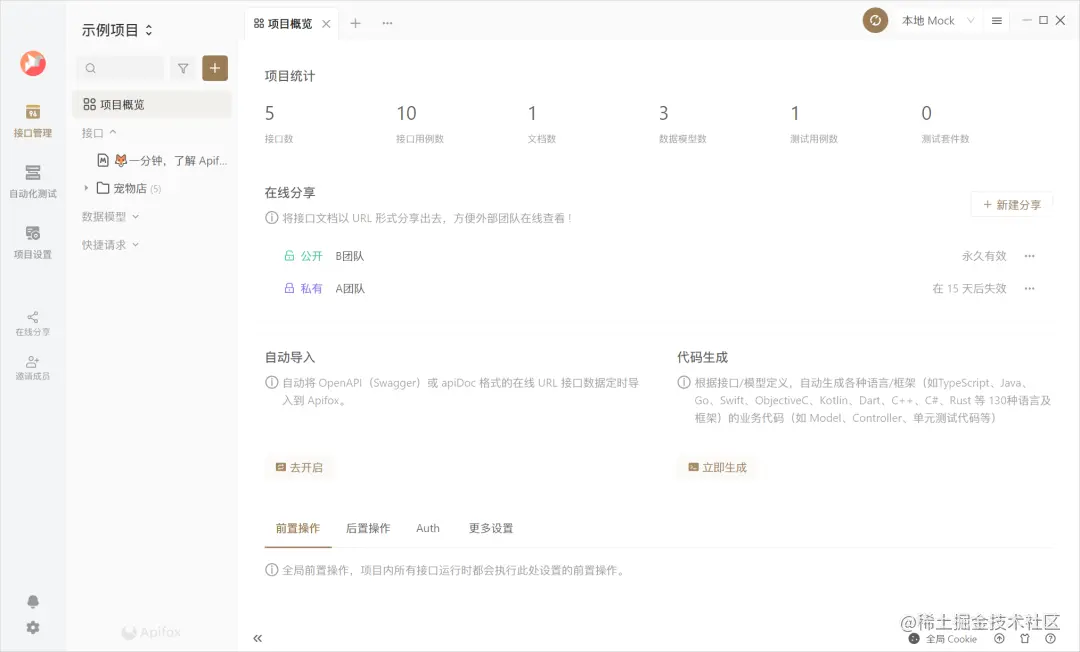1080x652 pixels.
Task: Click the 去开启 button under 自动导入
Action: click(299, 467)
